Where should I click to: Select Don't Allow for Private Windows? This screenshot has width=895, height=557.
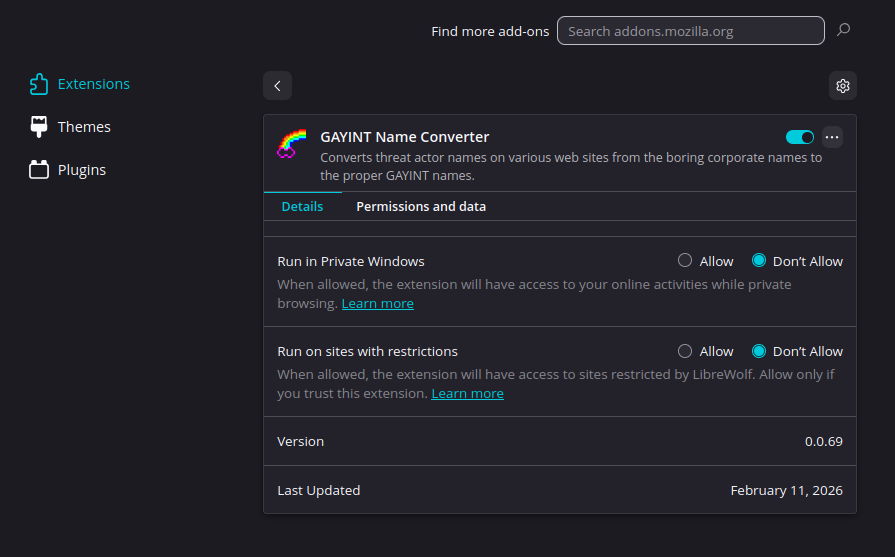pyautogui.click(x=759, y=261)
